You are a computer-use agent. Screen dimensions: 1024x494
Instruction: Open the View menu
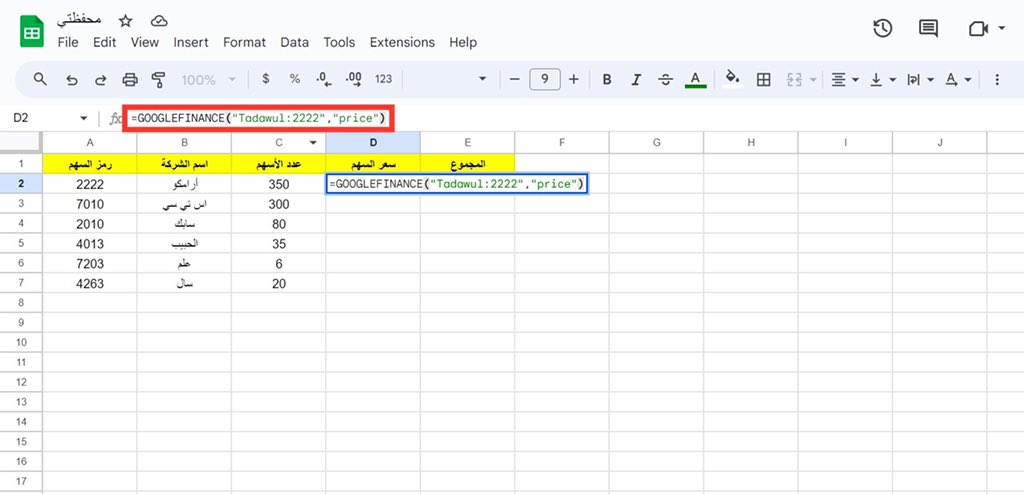pos(144,42)
